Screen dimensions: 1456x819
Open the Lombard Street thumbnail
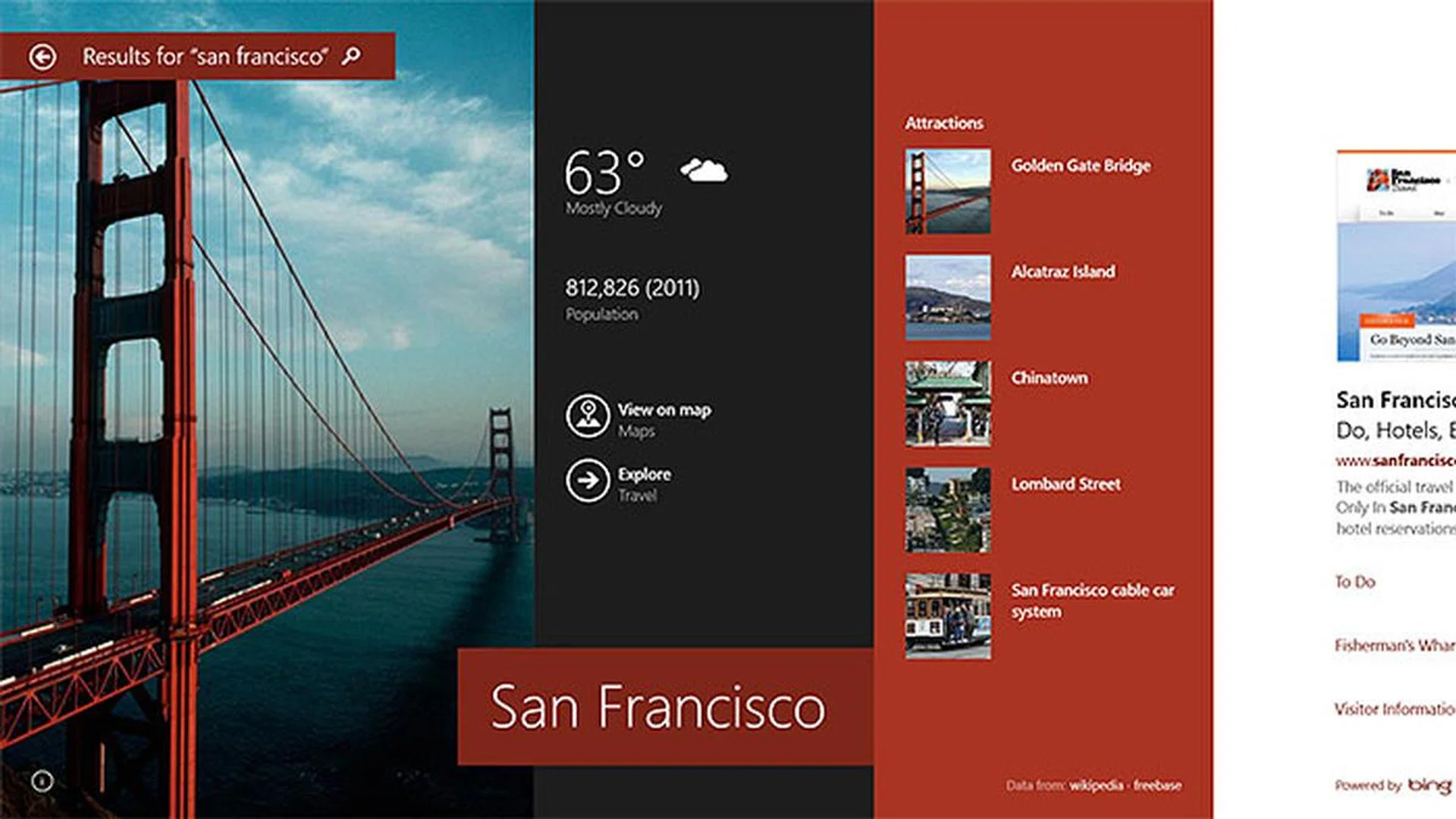(x=948, y=510)
